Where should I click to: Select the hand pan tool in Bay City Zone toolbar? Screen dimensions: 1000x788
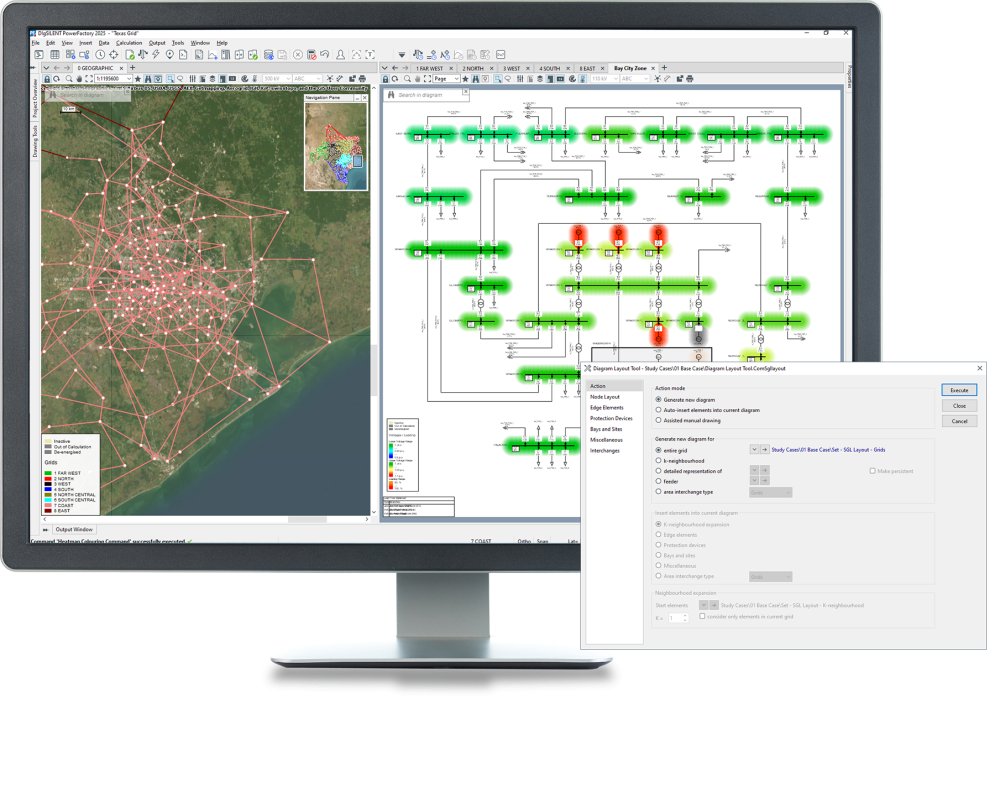(418, 79)
